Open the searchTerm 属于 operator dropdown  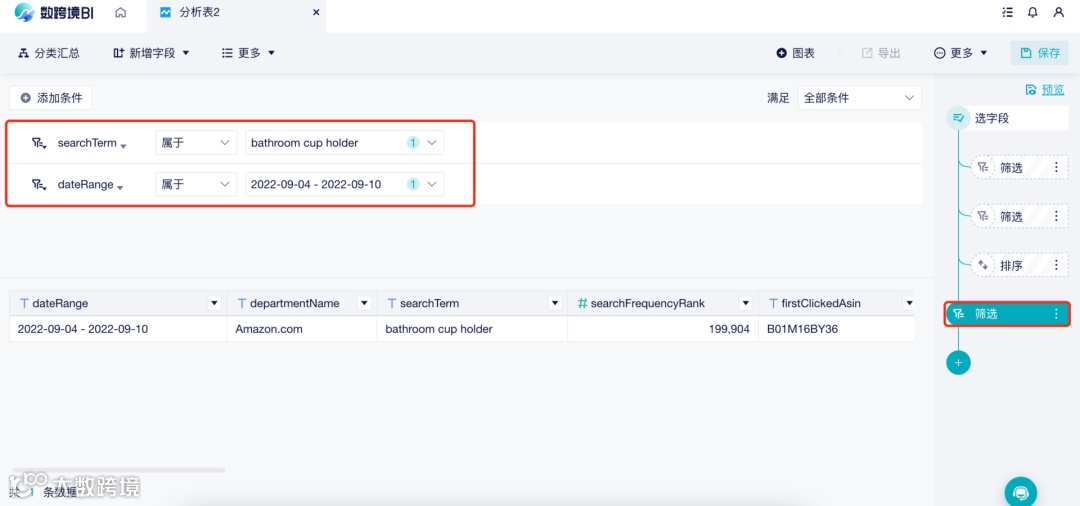pyautogui.click(x=196, y=143)
